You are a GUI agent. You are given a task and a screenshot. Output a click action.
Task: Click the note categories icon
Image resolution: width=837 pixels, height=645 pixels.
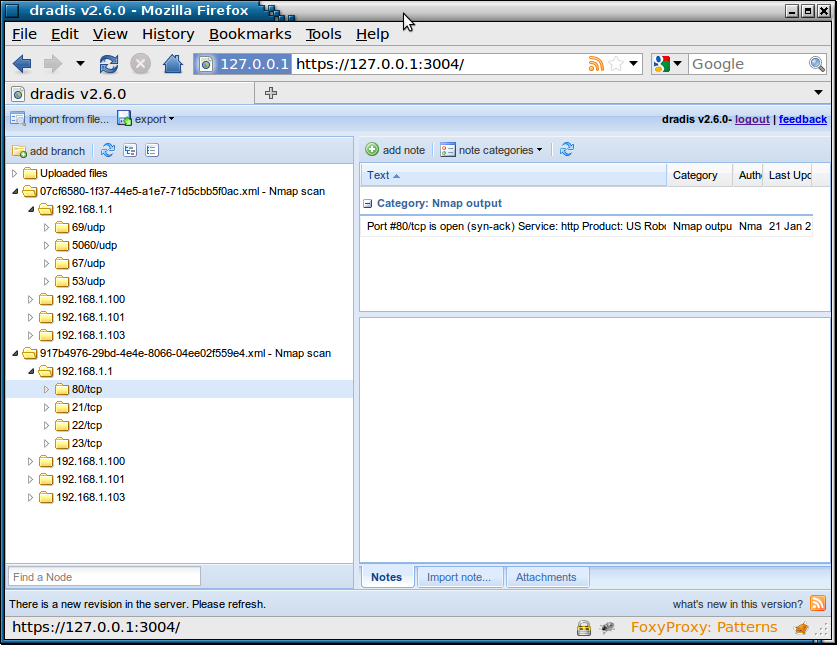[447, 150]
